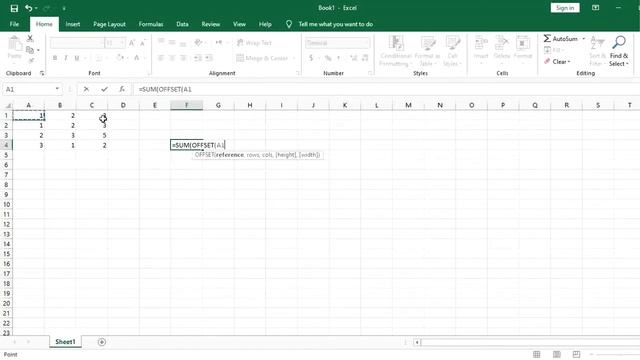Toggle Underline formatting
640x360 pixels.
tap(77, 58)
